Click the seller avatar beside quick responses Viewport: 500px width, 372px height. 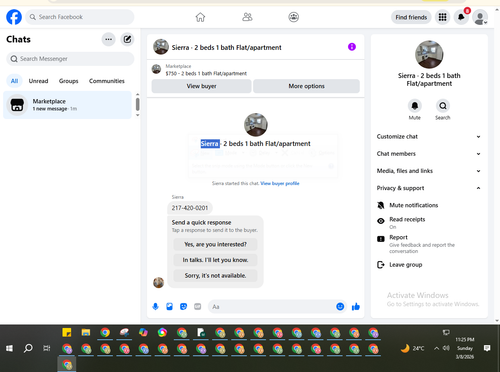(x=158, y=283)
